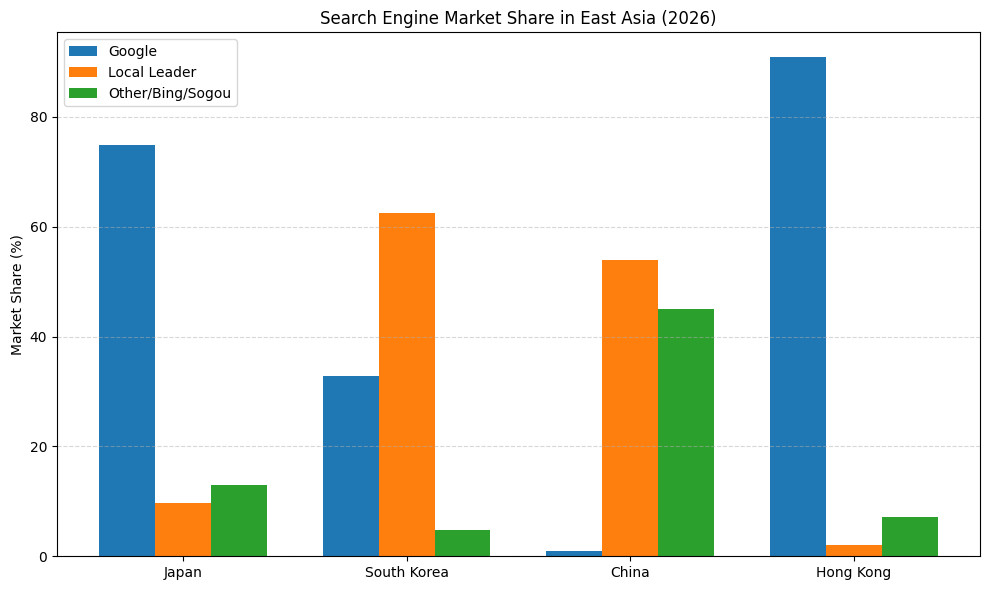Click China's tiny blue Google bar
989x590 pixels.
[574, 554]
